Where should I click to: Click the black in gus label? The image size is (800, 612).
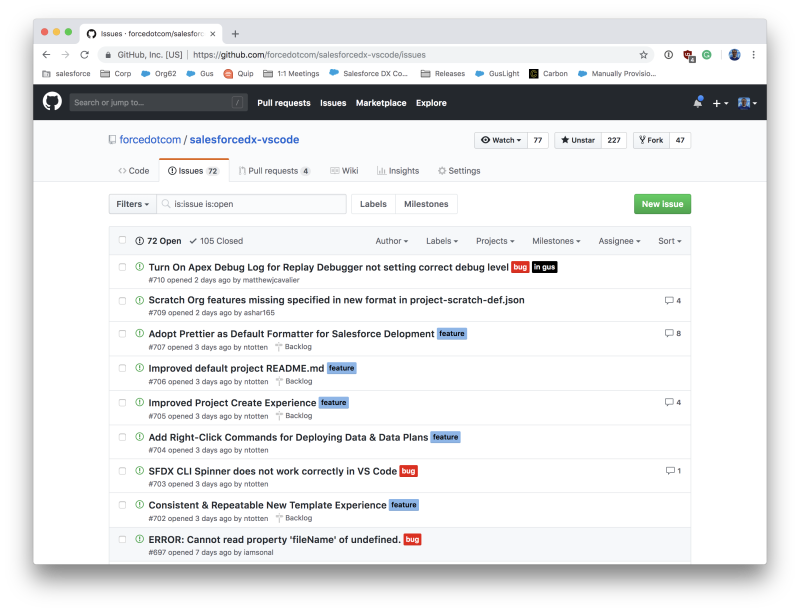click(544, 267)
